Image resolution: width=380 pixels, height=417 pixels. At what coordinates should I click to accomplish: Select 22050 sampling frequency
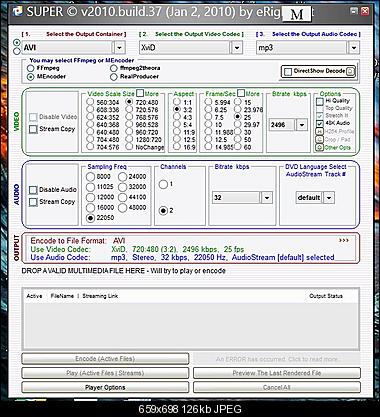90,218
